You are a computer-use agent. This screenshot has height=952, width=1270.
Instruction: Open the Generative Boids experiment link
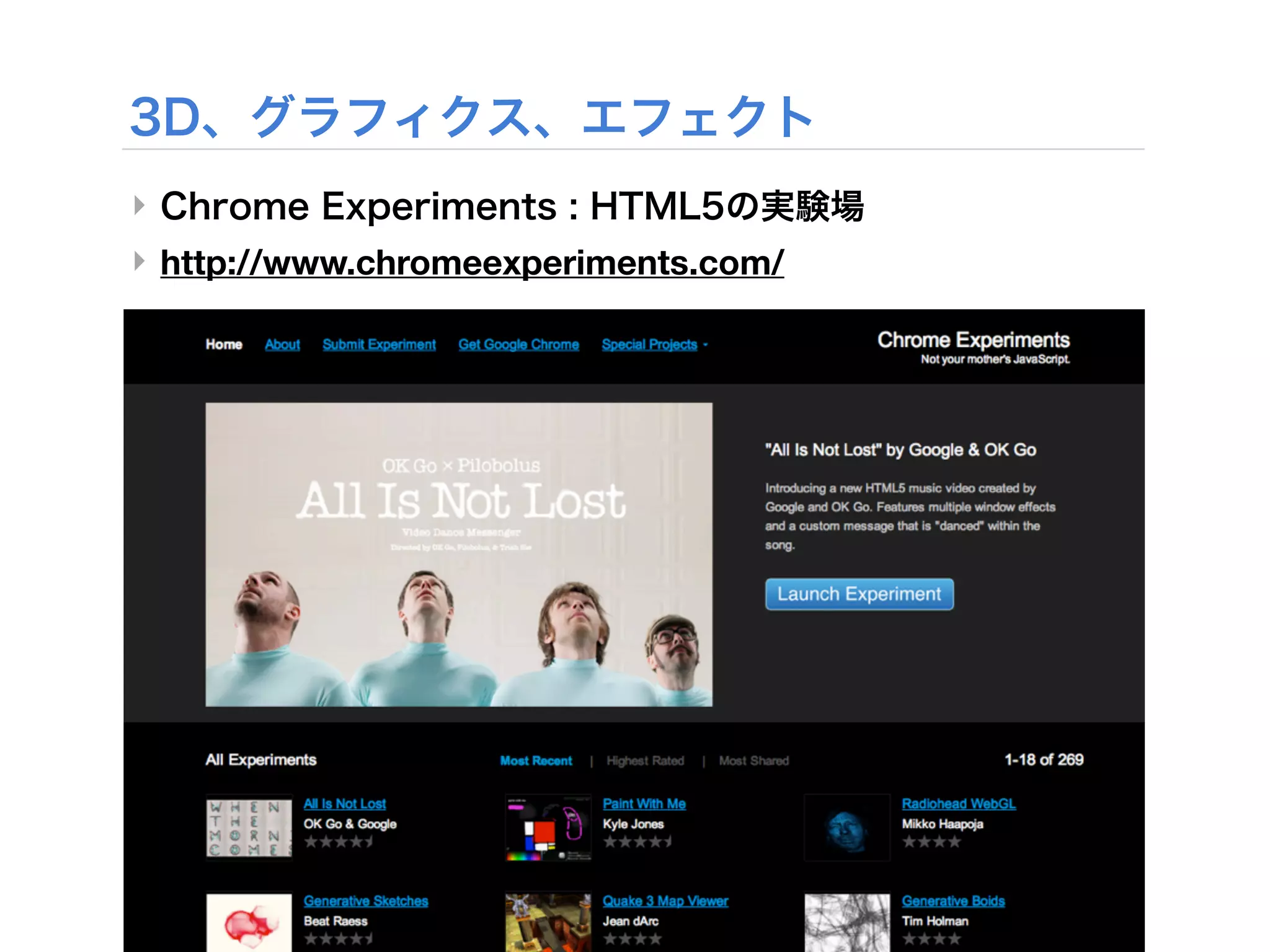click(953, 901)
